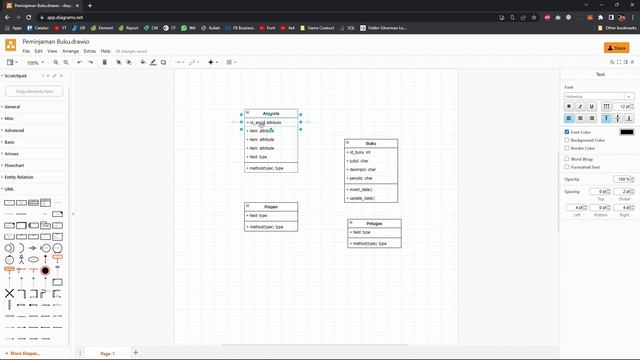Add a new page with plus button

point(136,353)
